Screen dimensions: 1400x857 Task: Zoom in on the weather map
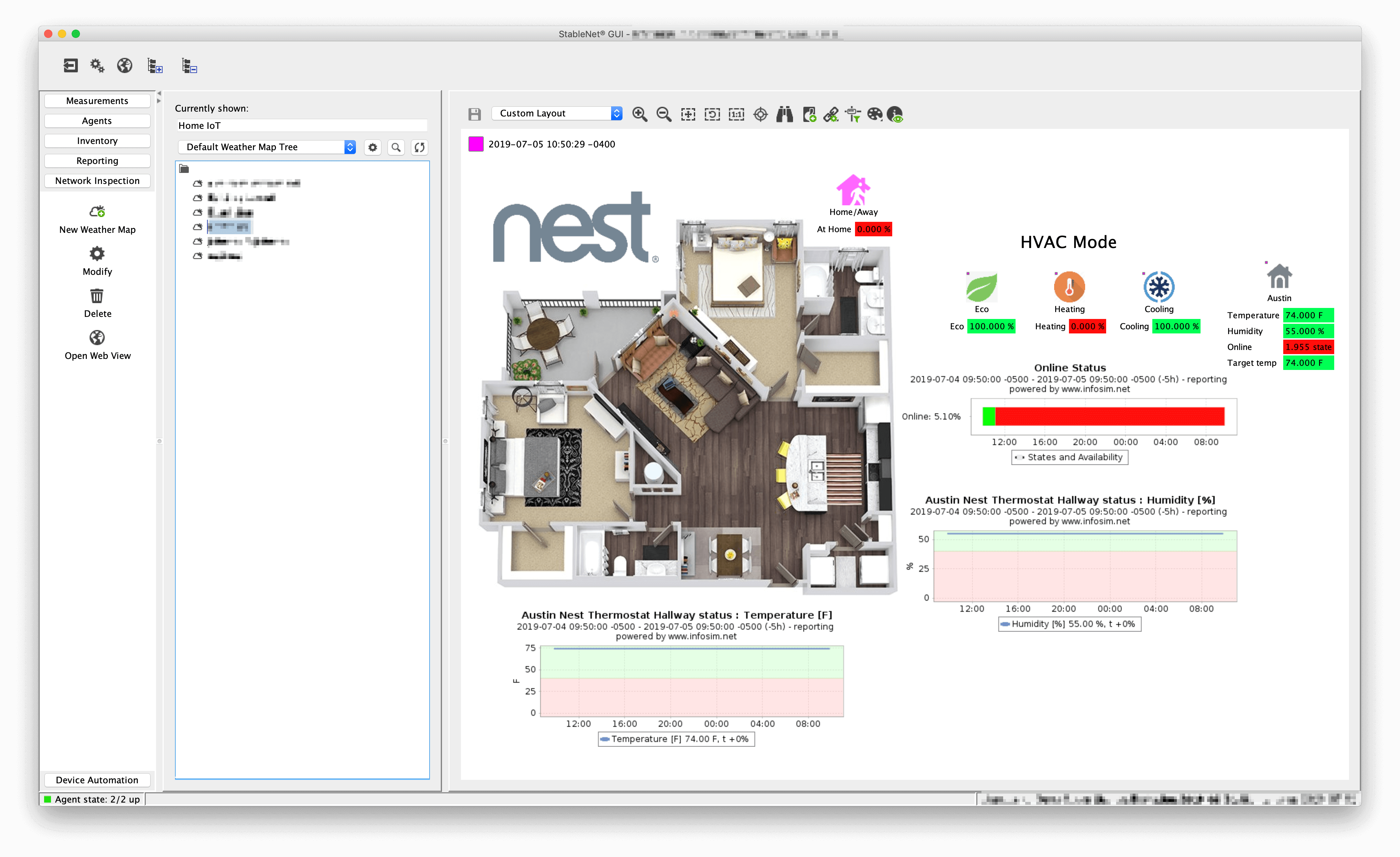640,114
